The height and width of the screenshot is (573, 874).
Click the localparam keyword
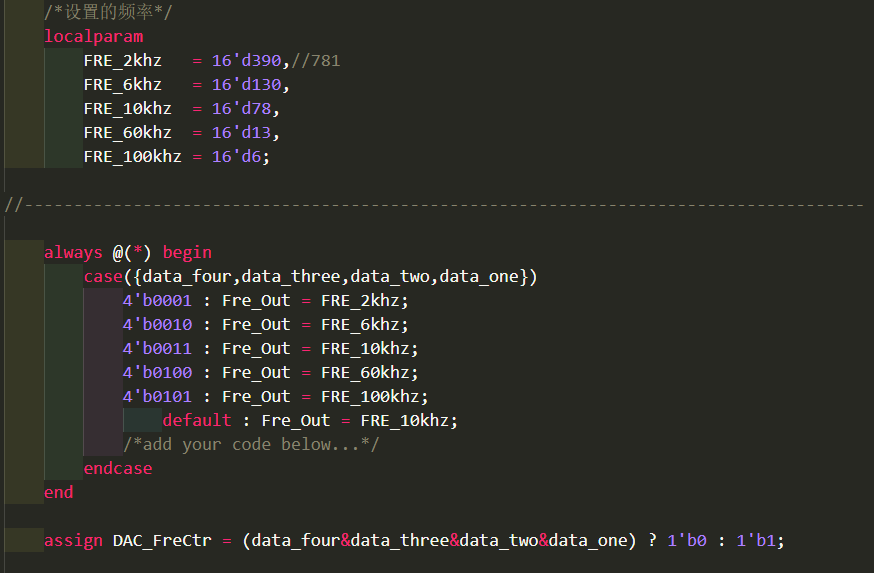(x=93, y=37)
